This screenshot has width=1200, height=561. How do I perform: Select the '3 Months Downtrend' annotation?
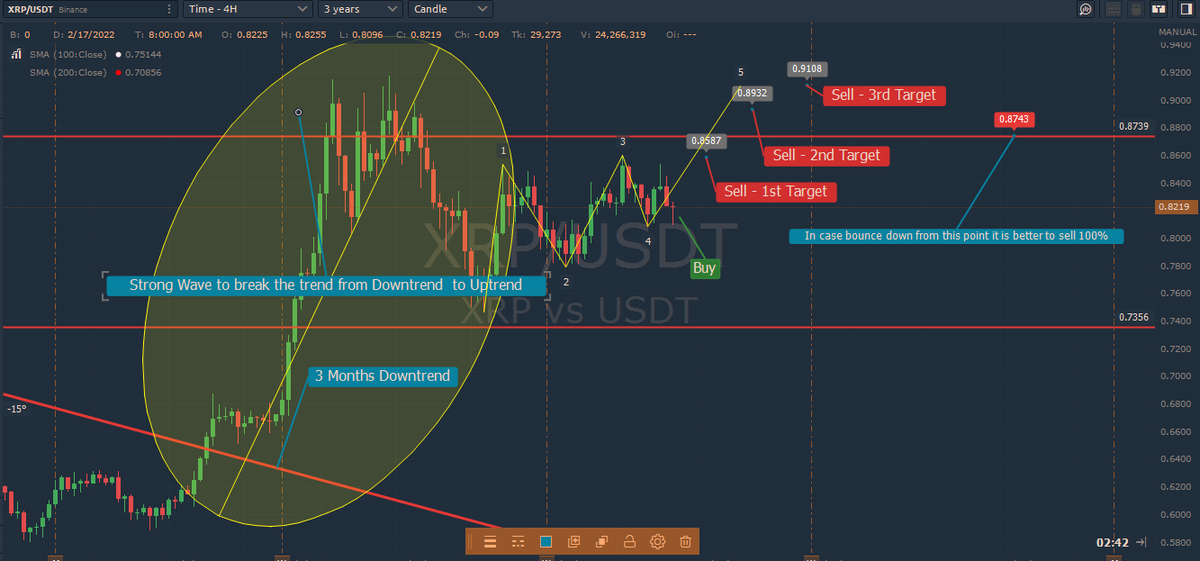(x=382, y=376)
